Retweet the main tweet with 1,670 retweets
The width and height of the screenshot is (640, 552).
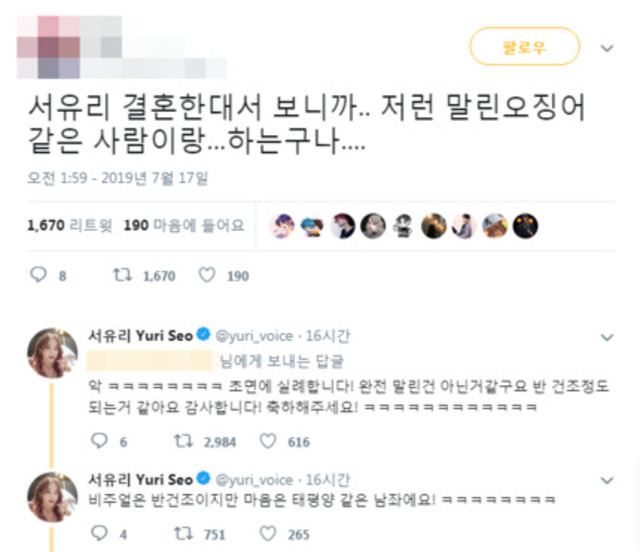pyautogui.click(x=122, y=275)
